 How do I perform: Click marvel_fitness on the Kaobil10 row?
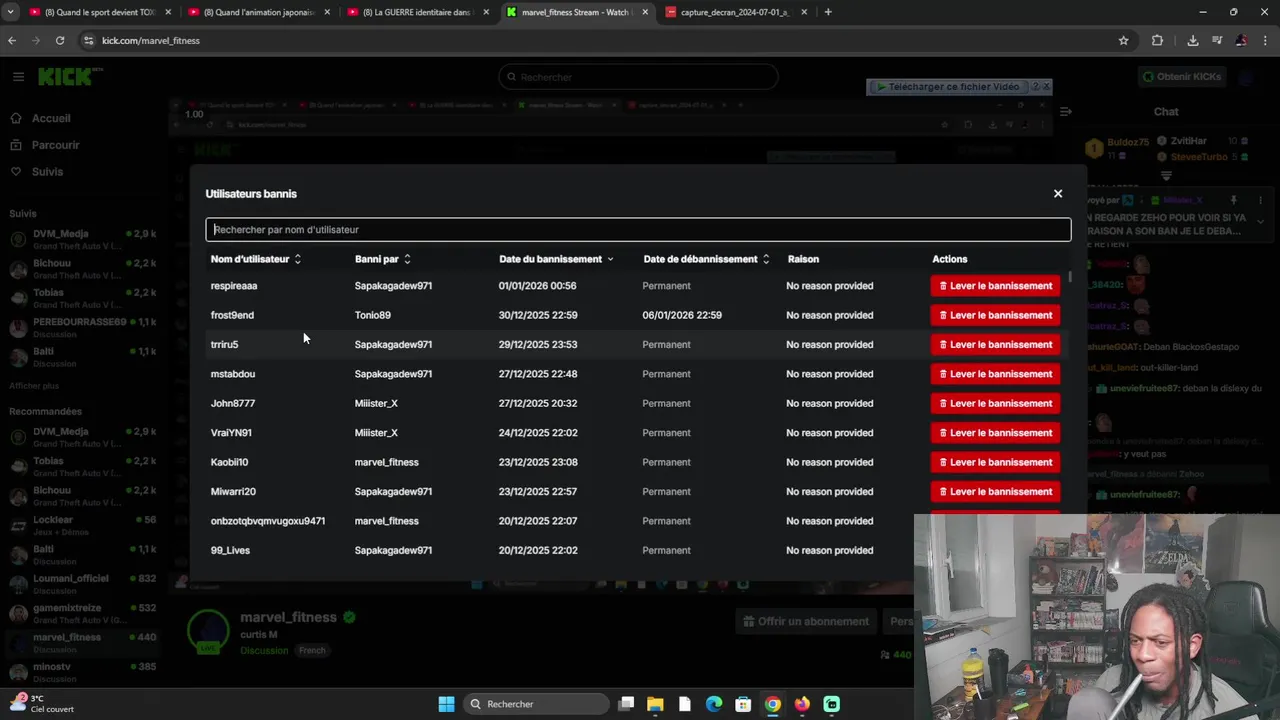[386, 462]
